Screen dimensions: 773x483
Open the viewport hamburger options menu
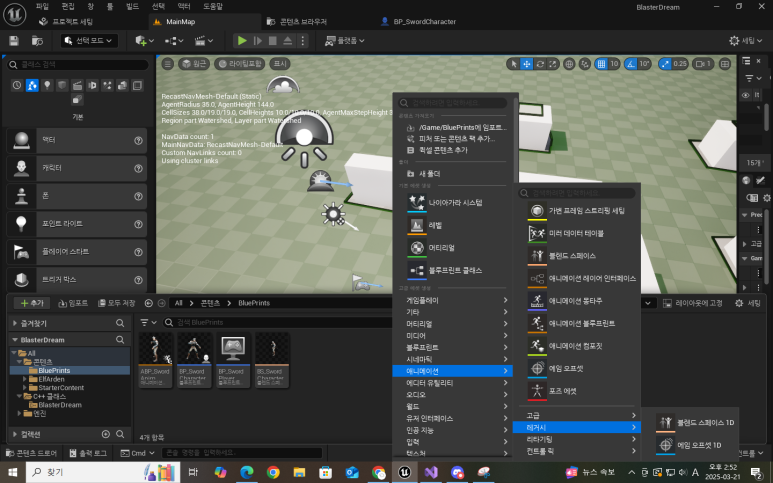pyautogui.click(x=168, y=64)
